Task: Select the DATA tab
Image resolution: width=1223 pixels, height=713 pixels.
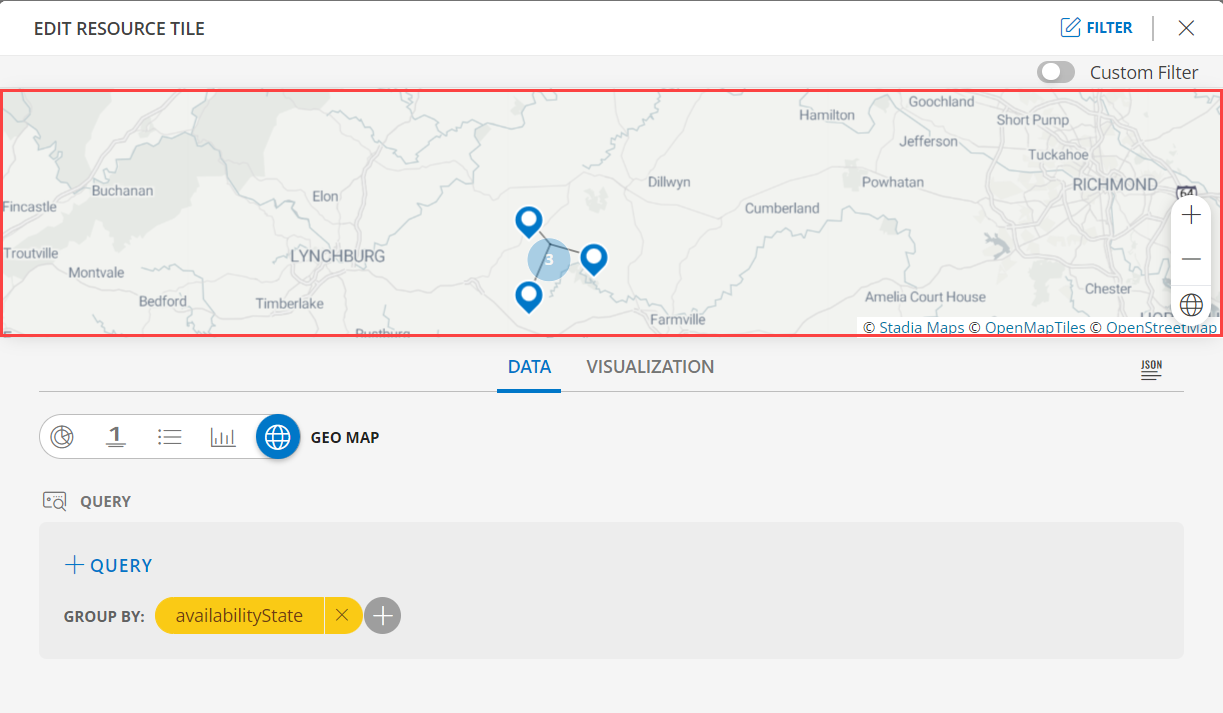Action: 528,366
